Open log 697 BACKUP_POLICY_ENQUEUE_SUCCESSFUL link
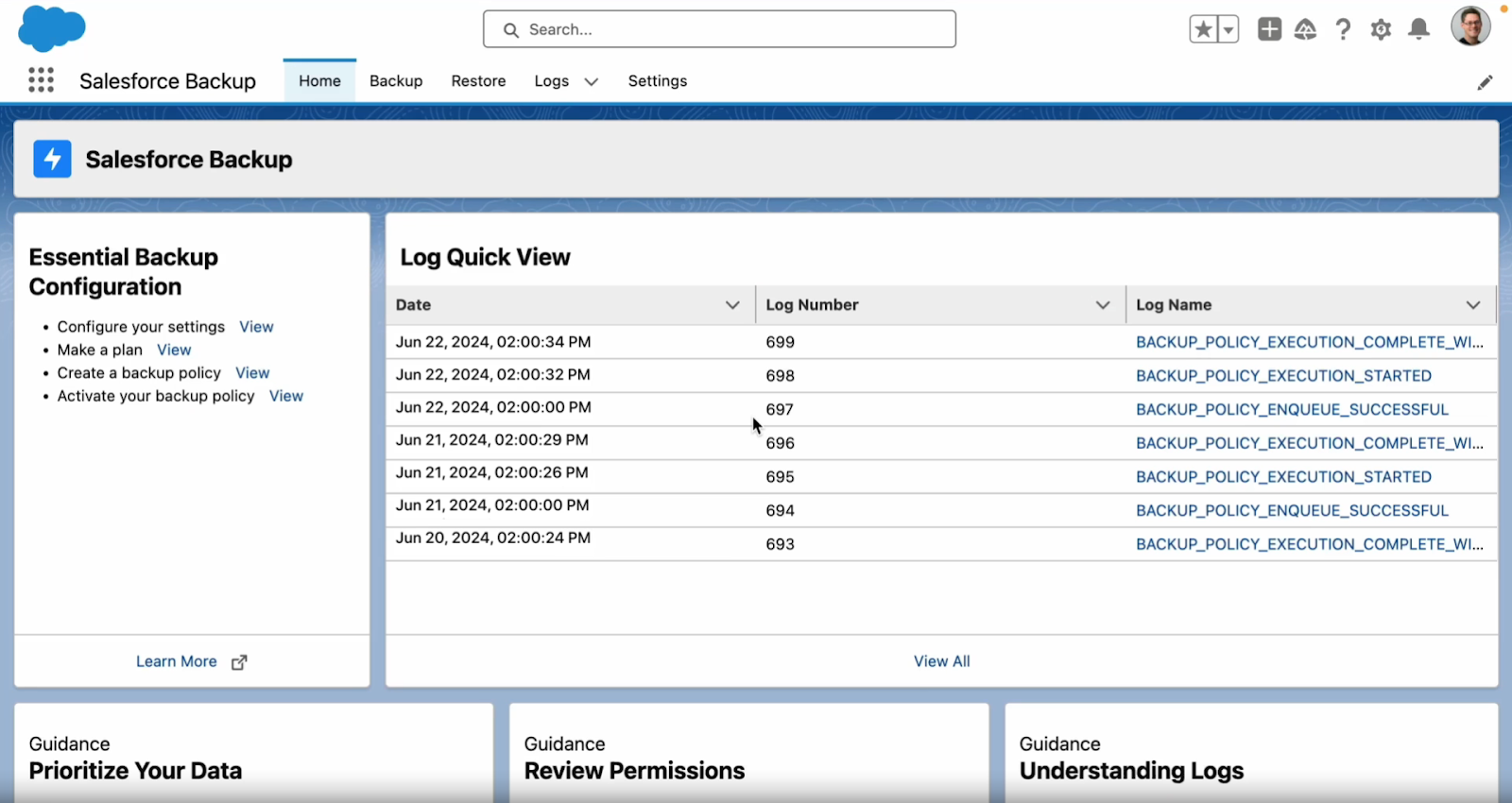 coord(1292,410)
